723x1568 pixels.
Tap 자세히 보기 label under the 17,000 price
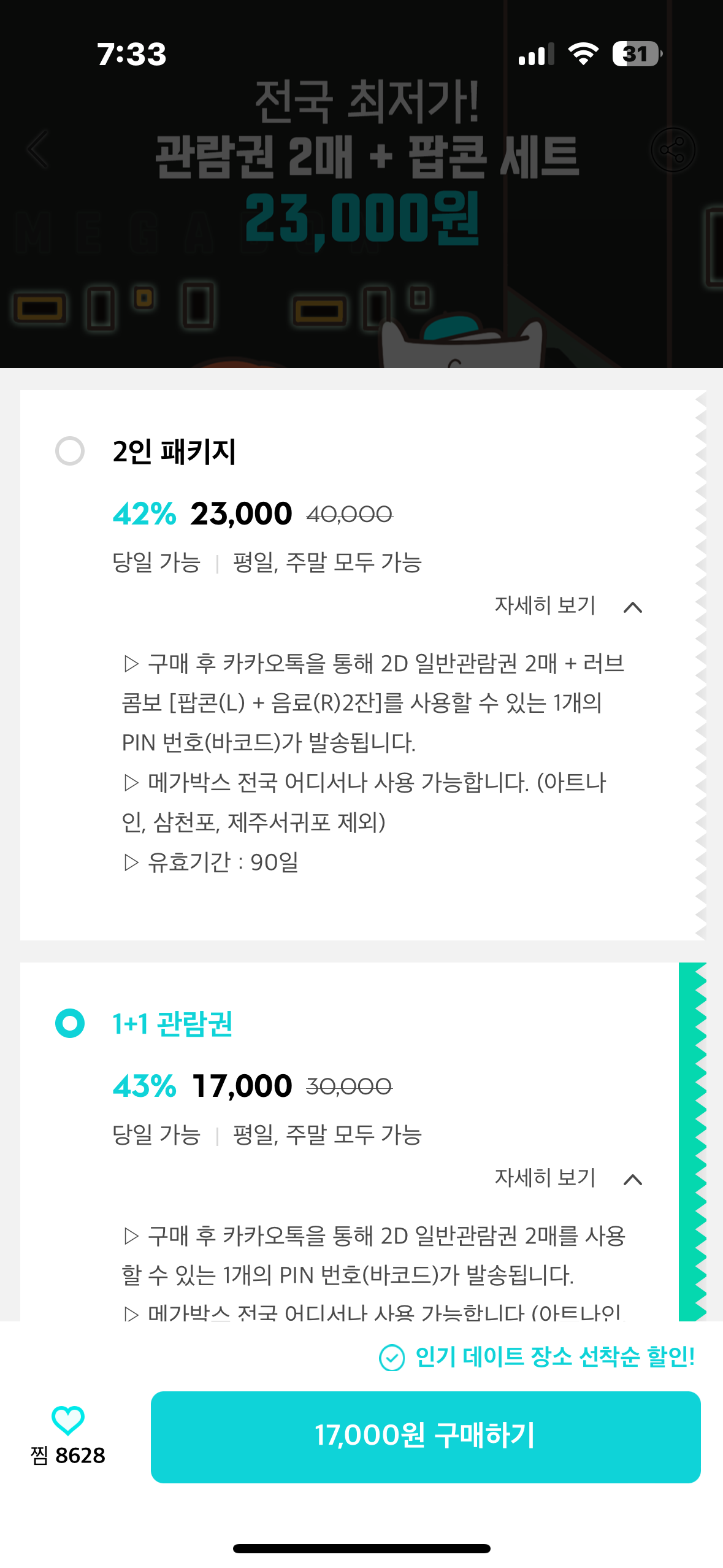(545, 1178)
